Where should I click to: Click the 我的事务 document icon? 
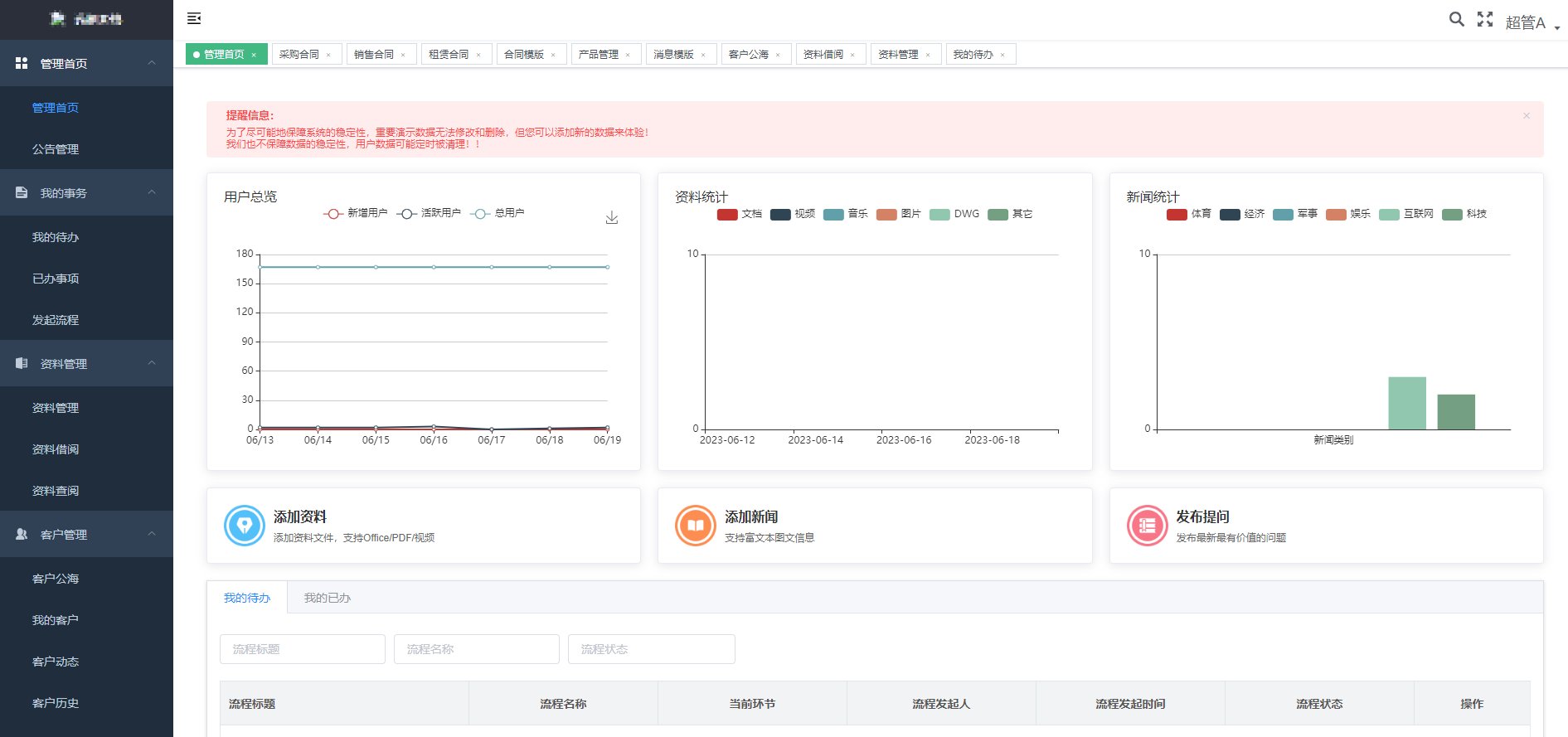(22, 192)
